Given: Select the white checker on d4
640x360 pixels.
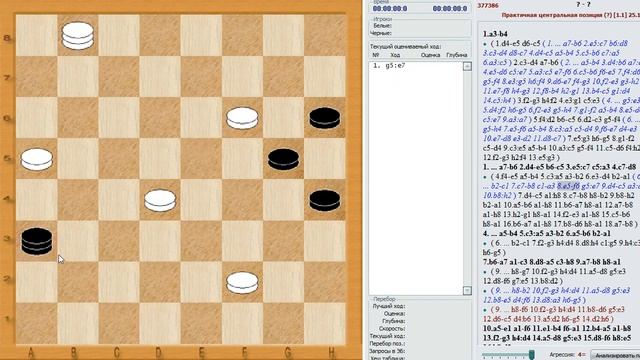Looking at the screenshot, I should click(x=160, y=200).
